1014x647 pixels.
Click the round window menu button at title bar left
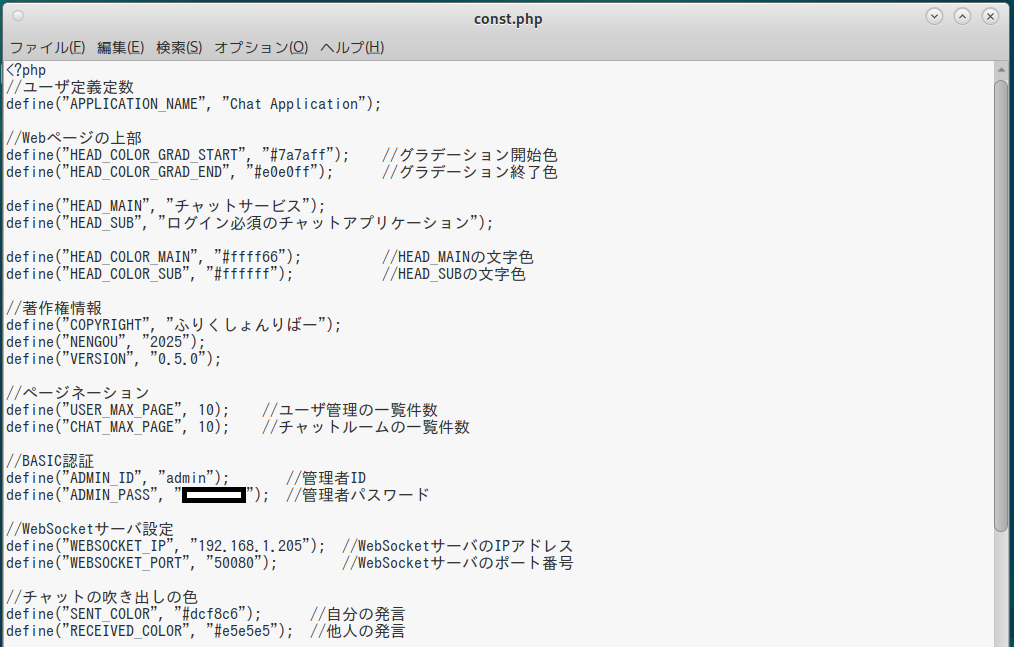click(18, 16)
